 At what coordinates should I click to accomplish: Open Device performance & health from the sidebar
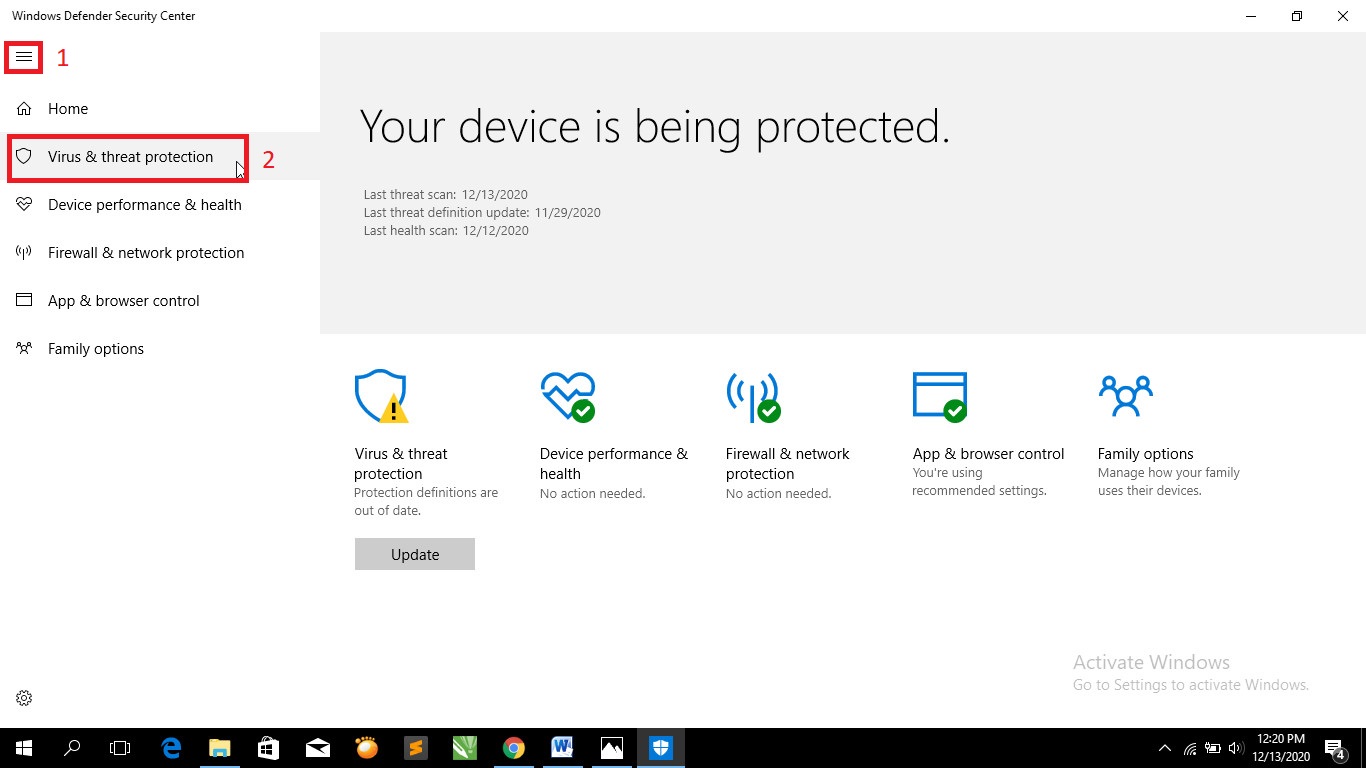click(144, 204)
